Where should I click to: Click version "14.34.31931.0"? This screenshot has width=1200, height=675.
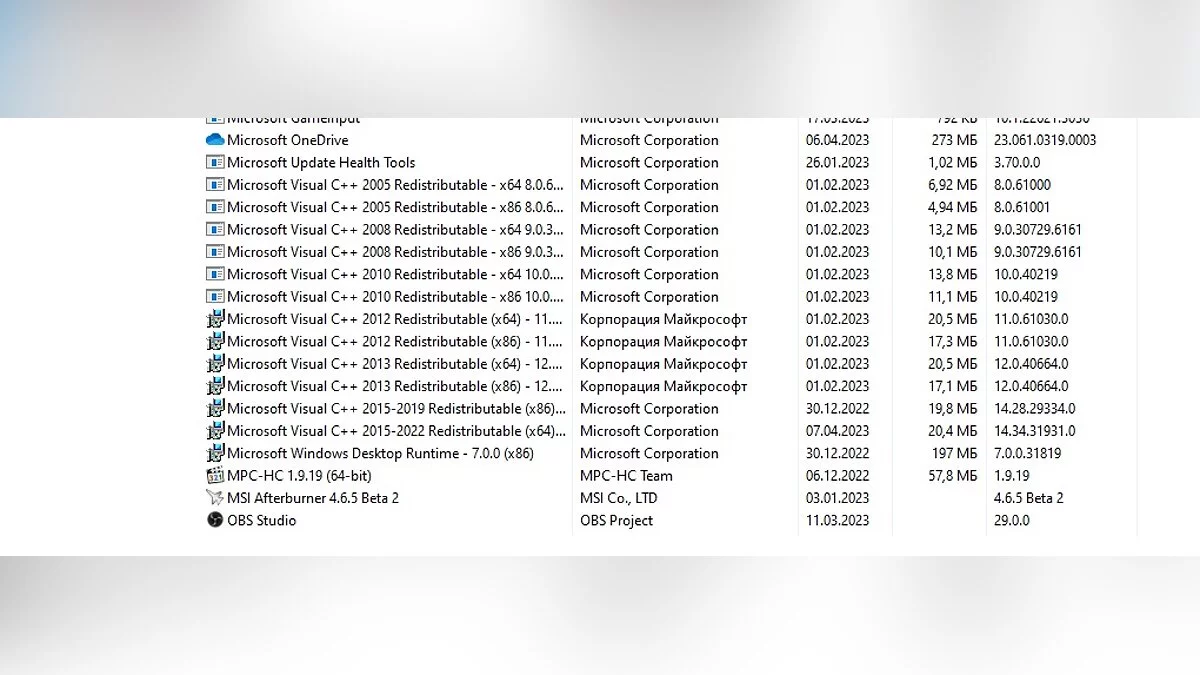click(1035, 431)
